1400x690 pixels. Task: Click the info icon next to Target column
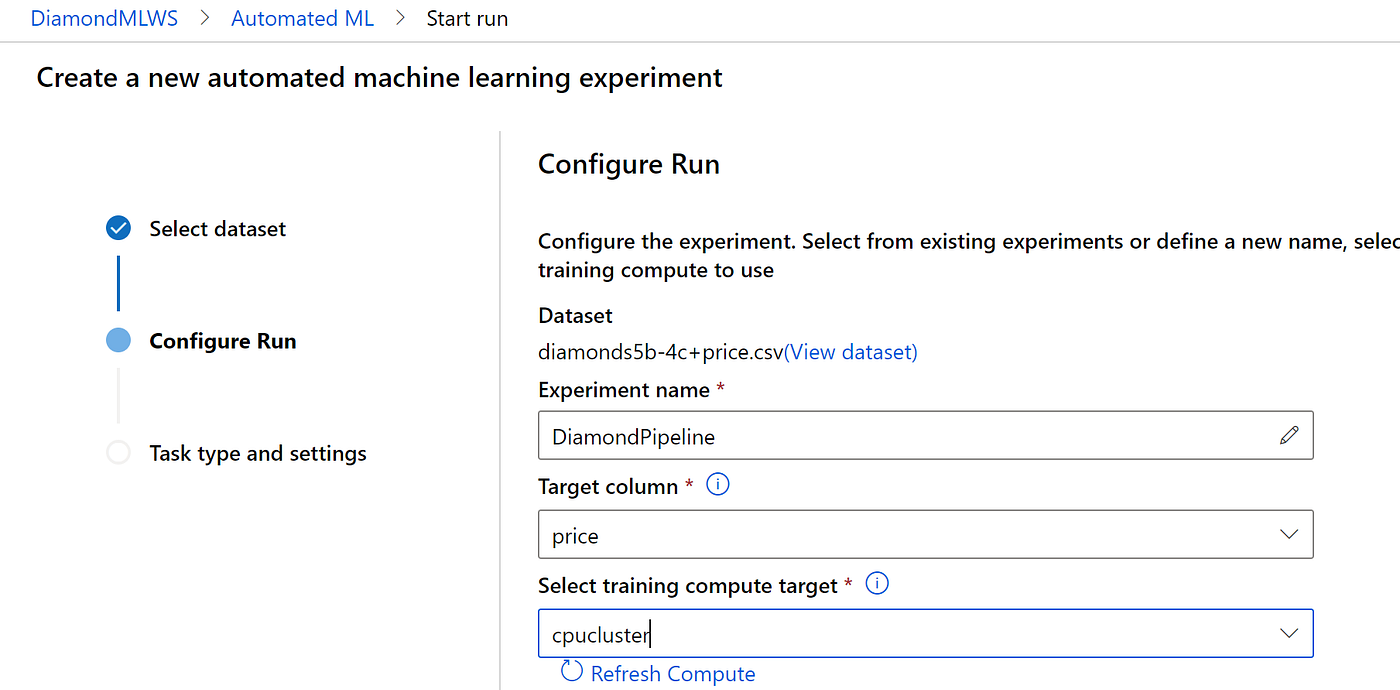718,484
